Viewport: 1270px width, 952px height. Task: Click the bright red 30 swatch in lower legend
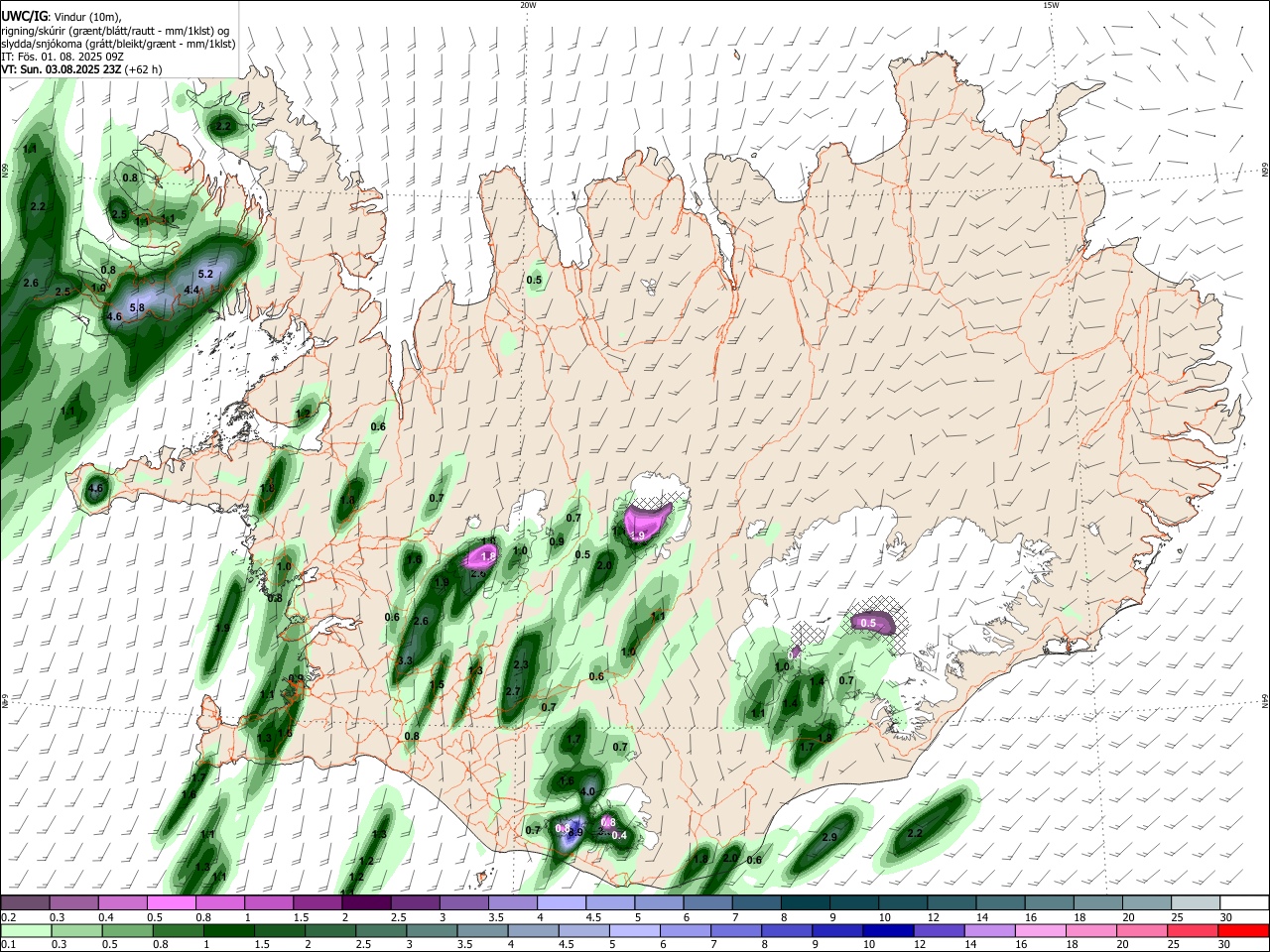coord(1243,930)
